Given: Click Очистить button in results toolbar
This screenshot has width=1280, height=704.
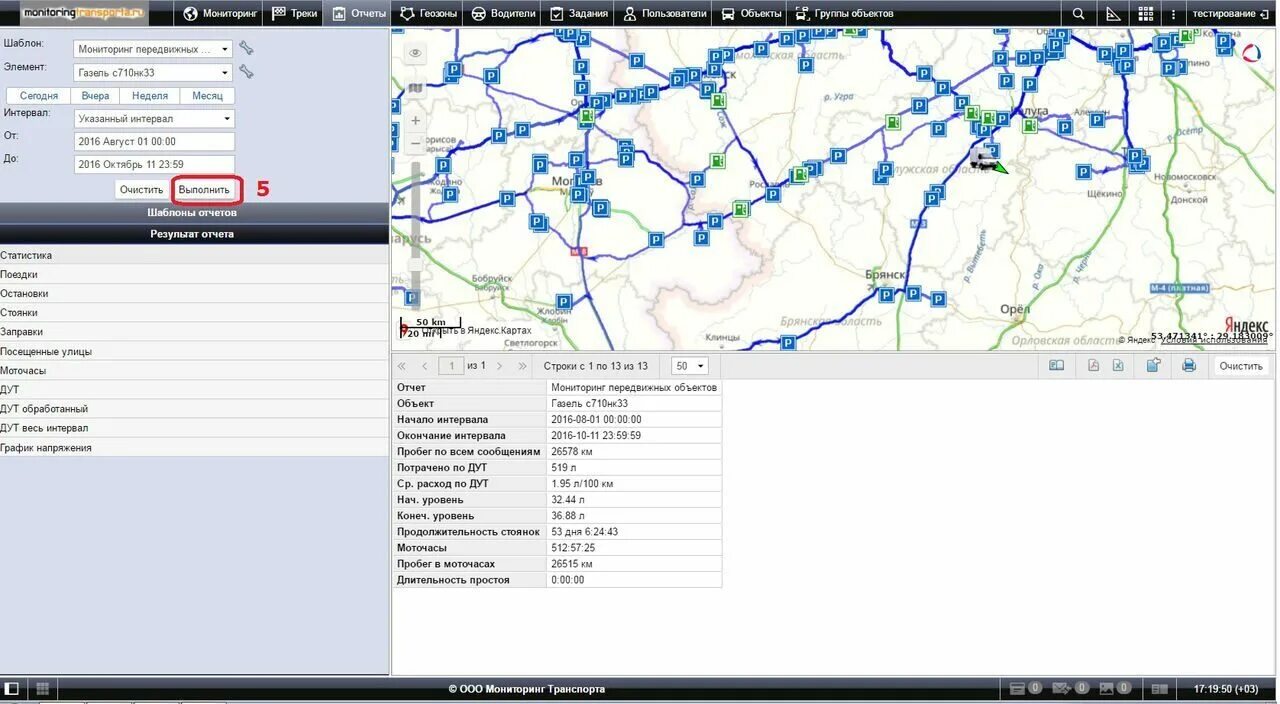Looking at the screenshot, I should click(x=1241, y=366).
